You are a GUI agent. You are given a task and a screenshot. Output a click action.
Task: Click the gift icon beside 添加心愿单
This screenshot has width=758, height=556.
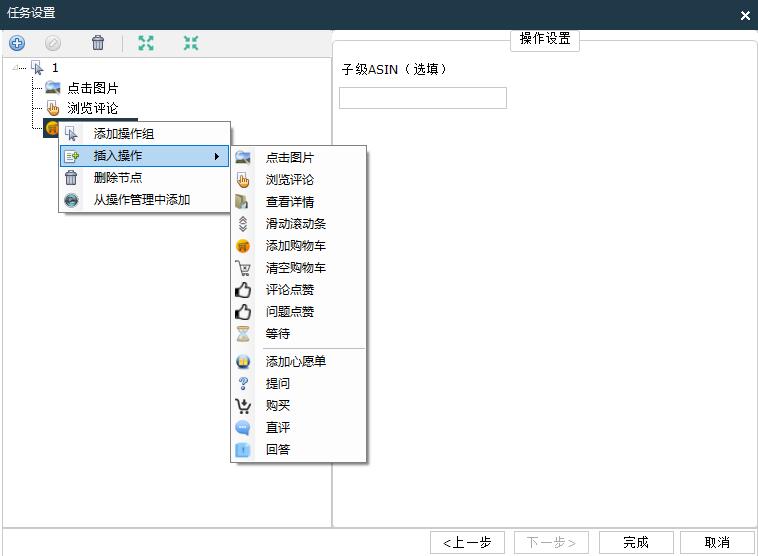click(243, 362)
